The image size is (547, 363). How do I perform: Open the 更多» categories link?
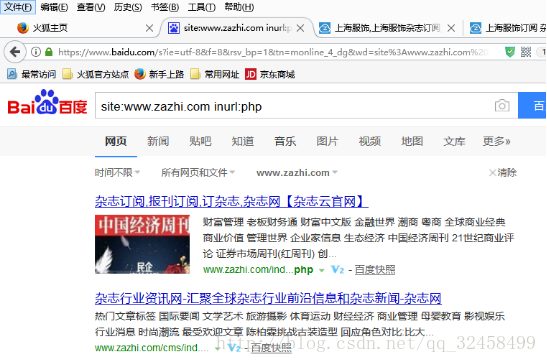pos(496,141)
